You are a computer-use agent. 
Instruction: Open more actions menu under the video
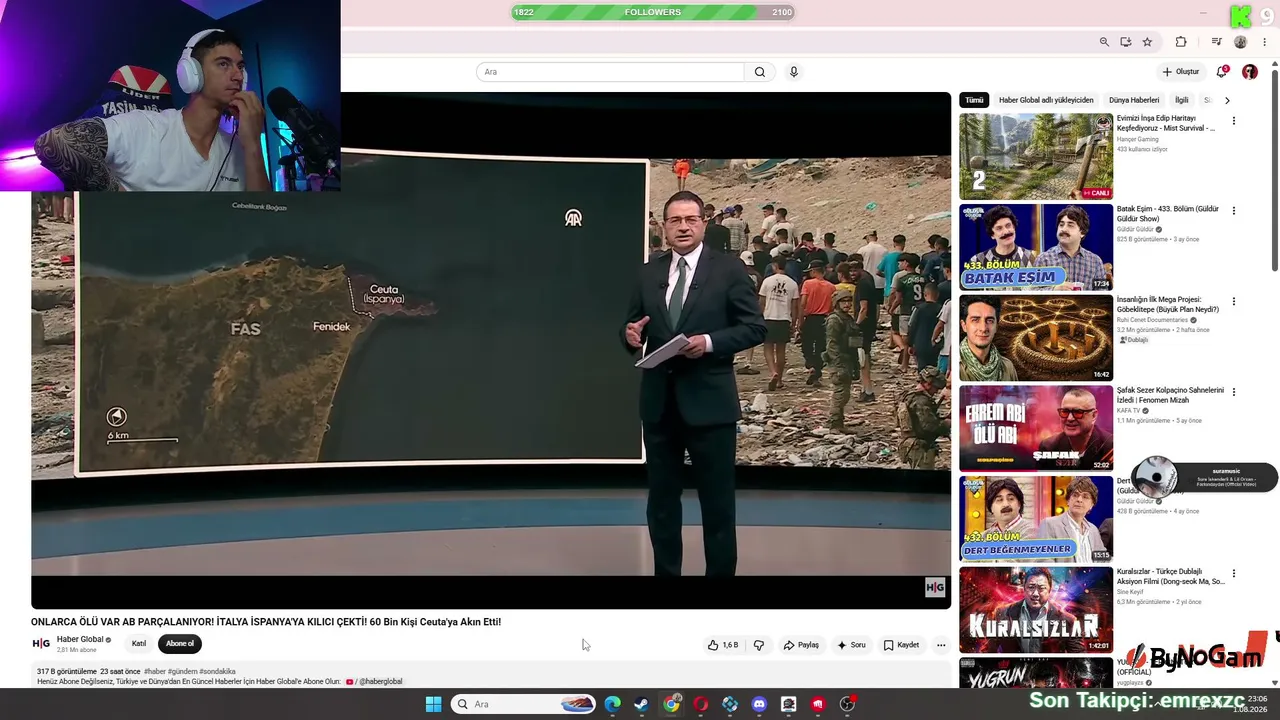point(941,645)
